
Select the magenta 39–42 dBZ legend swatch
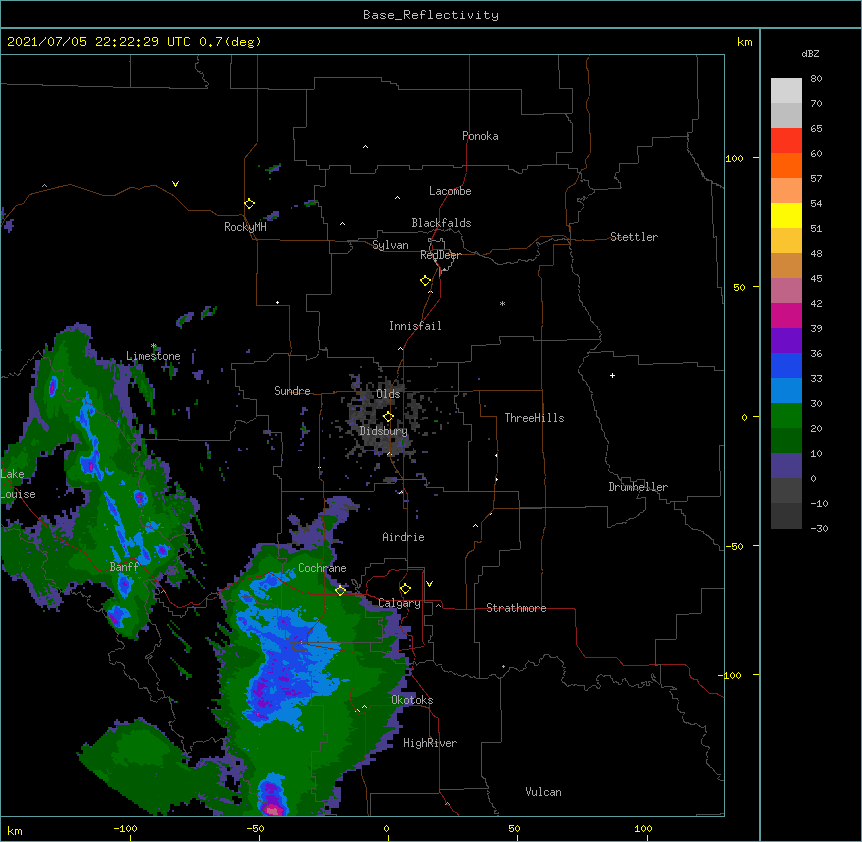pos(786,315)
